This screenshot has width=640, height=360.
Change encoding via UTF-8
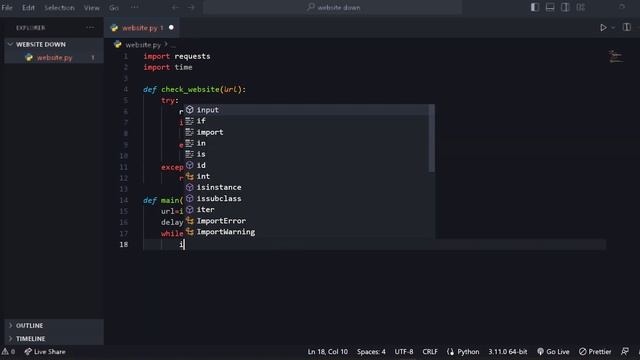[x=404, y=351]
